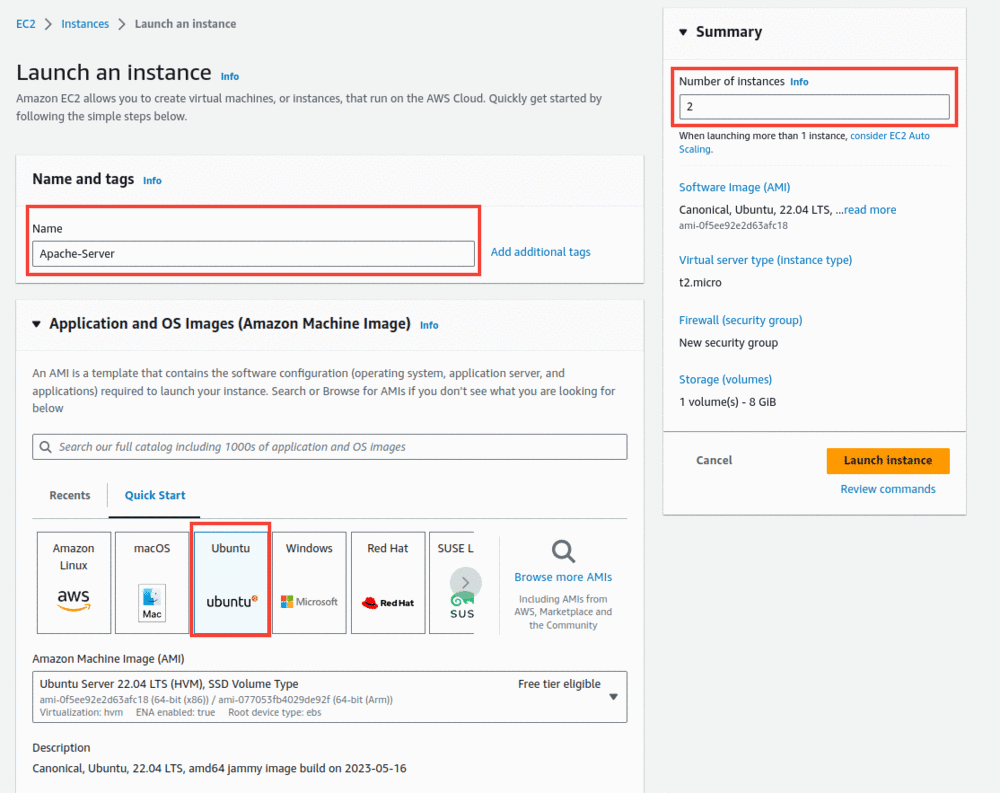
Task: Collapse Application and OS Images section
Action: pyautogui.click(x=36, y=324)
